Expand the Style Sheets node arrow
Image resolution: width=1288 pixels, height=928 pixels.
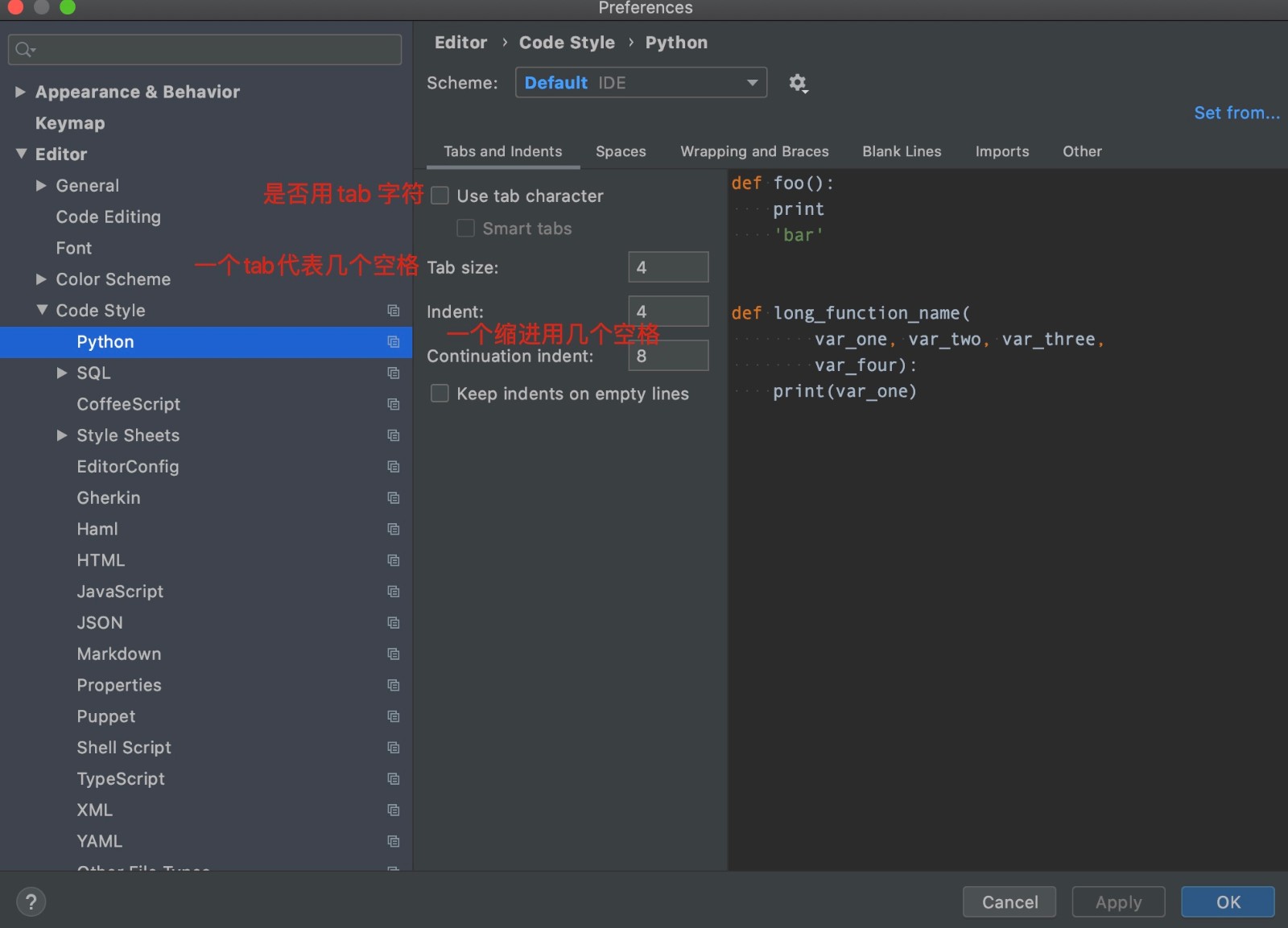pyautogui.click(x=62, y=435)
